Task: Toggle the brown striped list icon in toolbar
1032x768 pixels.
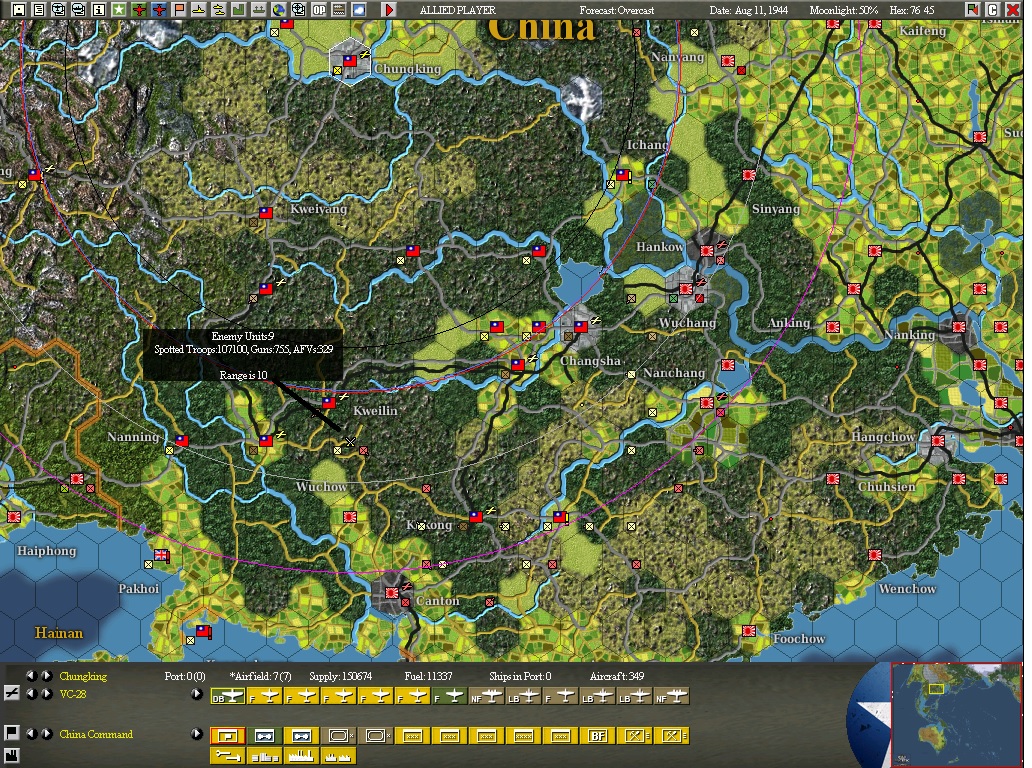Action: click(340, 10)
